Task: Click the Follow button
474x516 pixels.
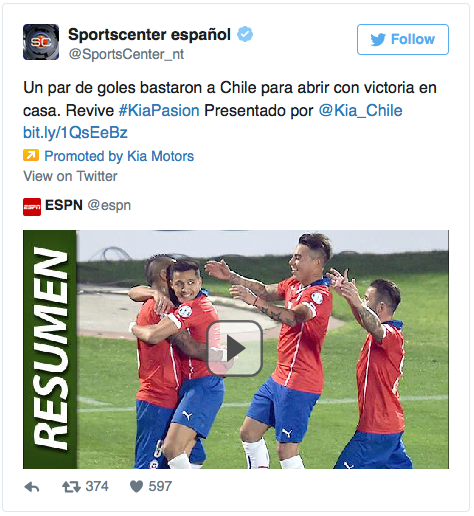Action: pos(403,39)
